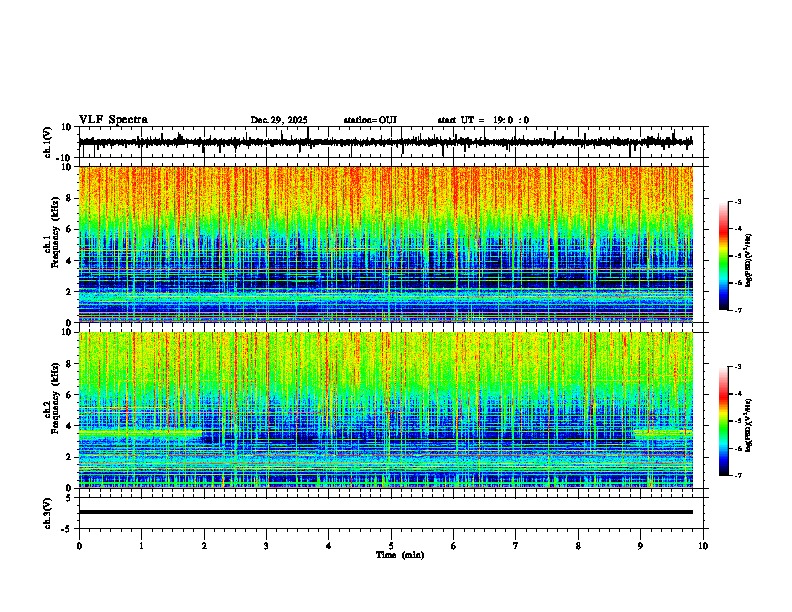Click the time axis tick label "8"
This screenshot has height=612, width=792.
click(578, 546)
